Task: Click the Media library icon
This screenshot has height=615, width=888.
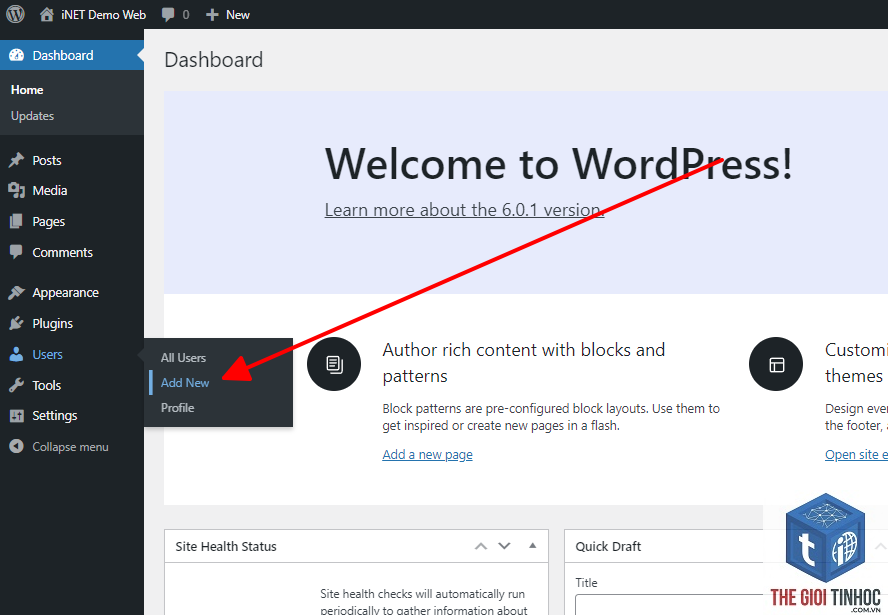Action: pos(16,190)
